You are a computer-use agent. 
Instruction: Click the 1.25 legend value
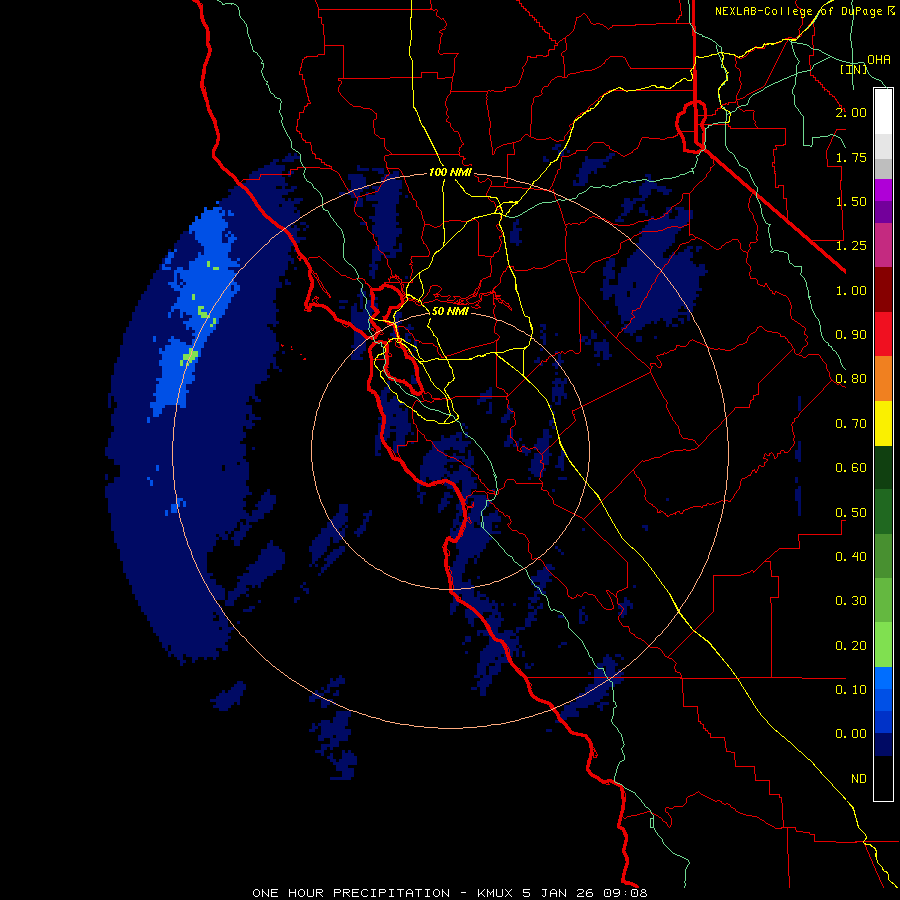tap(851, 246)
